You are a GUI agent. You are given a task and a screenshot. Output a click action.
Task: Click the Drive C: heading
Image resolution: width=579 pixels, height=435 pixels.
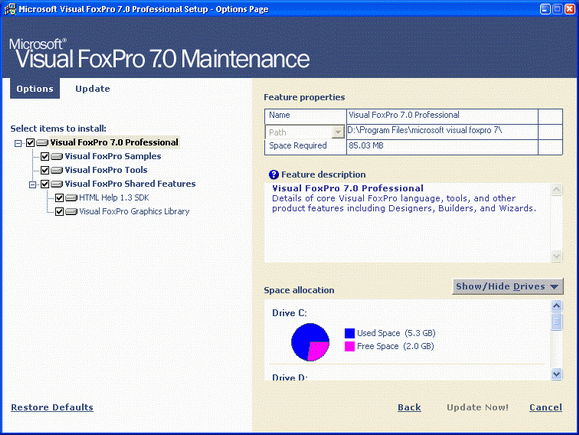290,313
